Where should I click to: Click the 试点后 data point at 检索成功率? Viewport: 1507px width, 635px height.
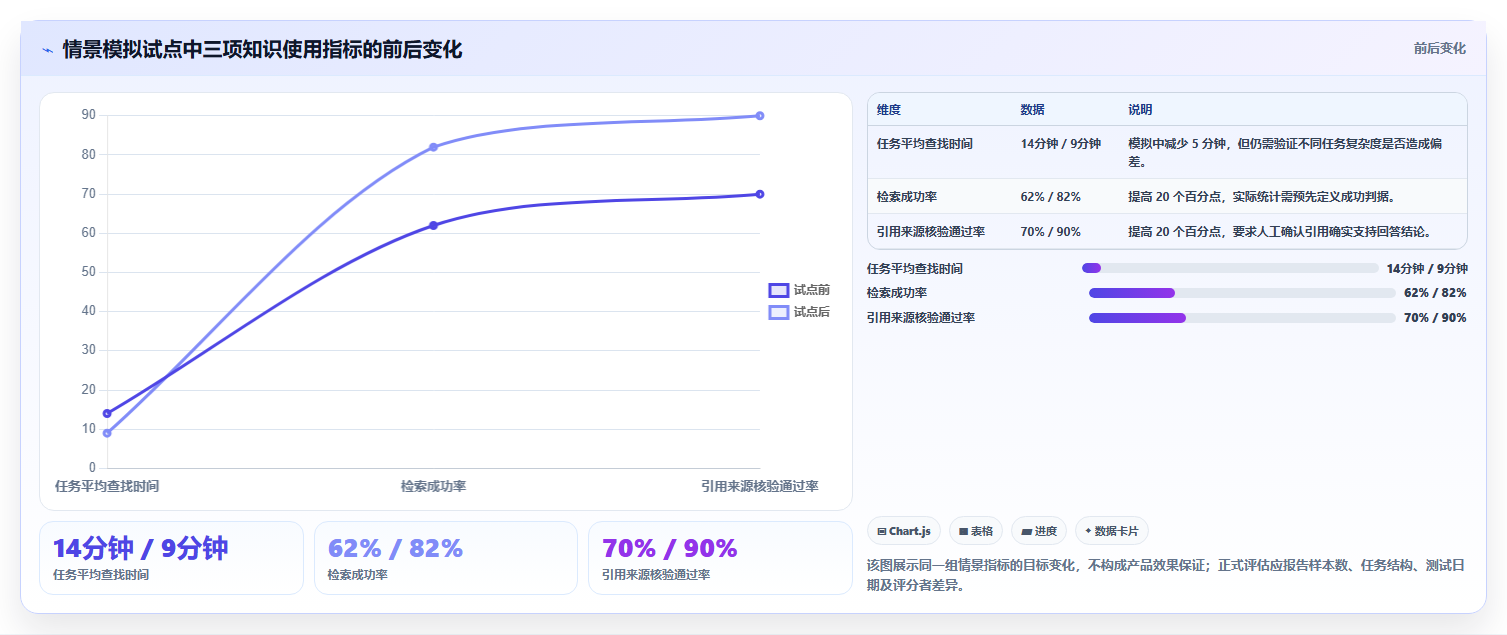click(x=433, y=147)
